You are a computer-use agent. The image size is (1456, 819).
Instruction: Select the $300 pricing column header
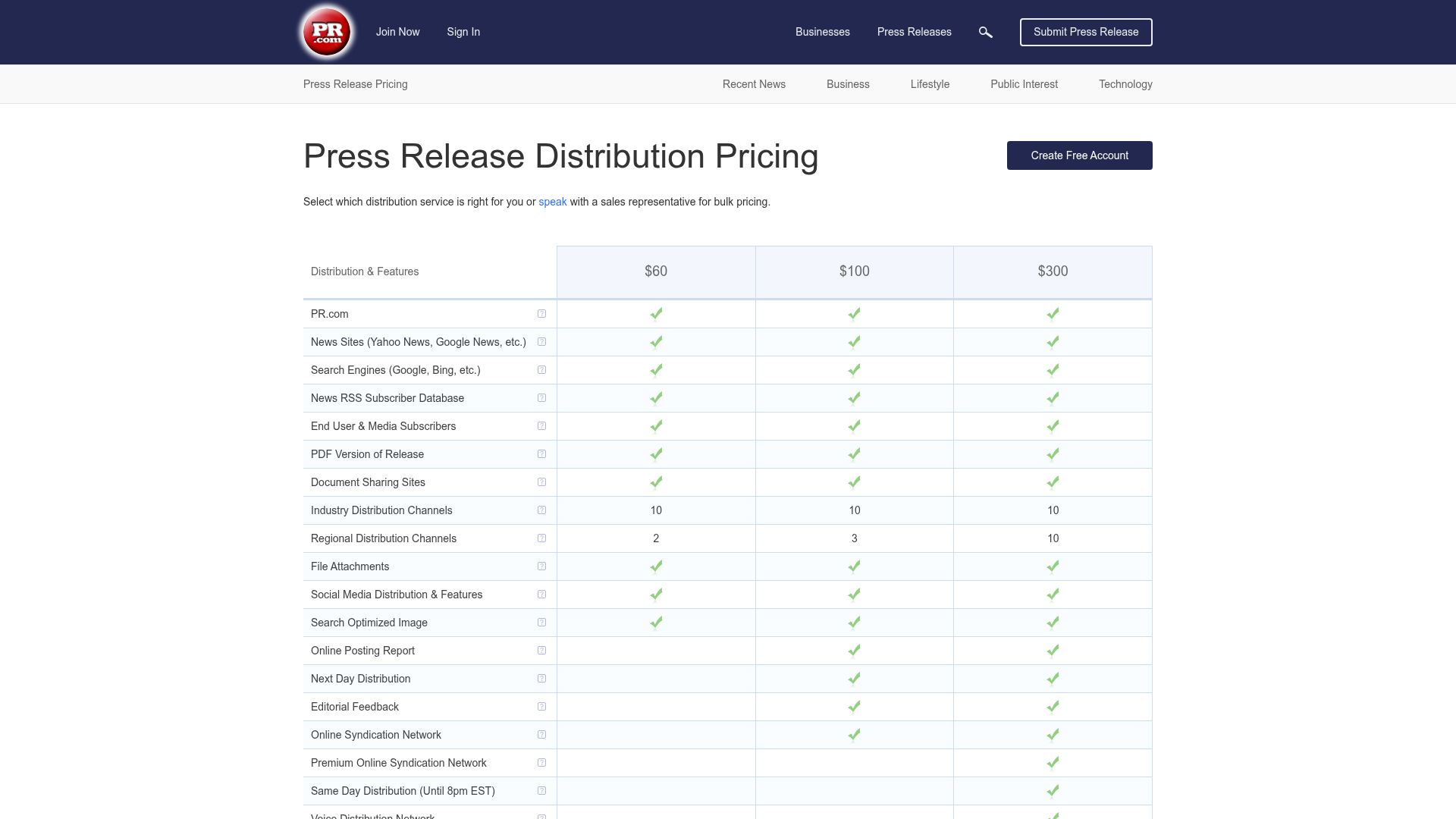pyautogui.click(x=1053, y=271)
